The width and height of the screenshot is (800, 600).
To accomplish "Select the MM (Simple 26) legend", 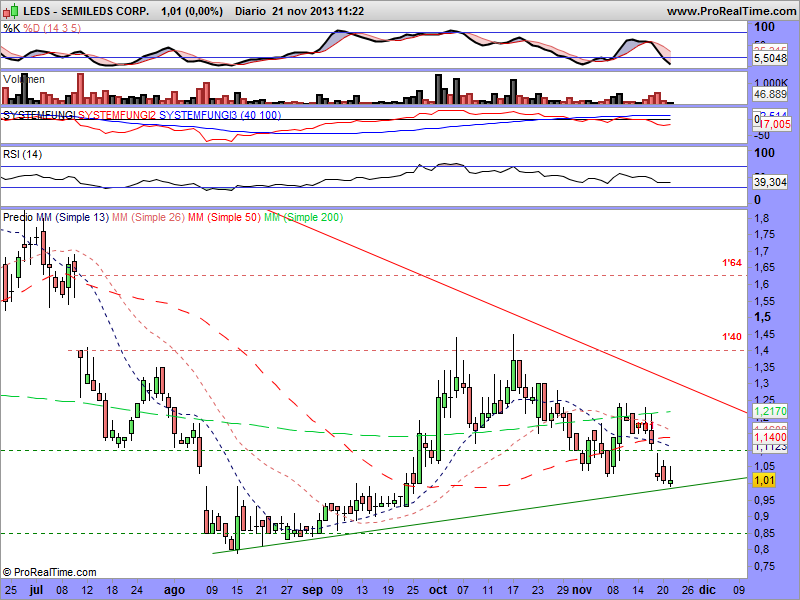I will coord(148,217).
